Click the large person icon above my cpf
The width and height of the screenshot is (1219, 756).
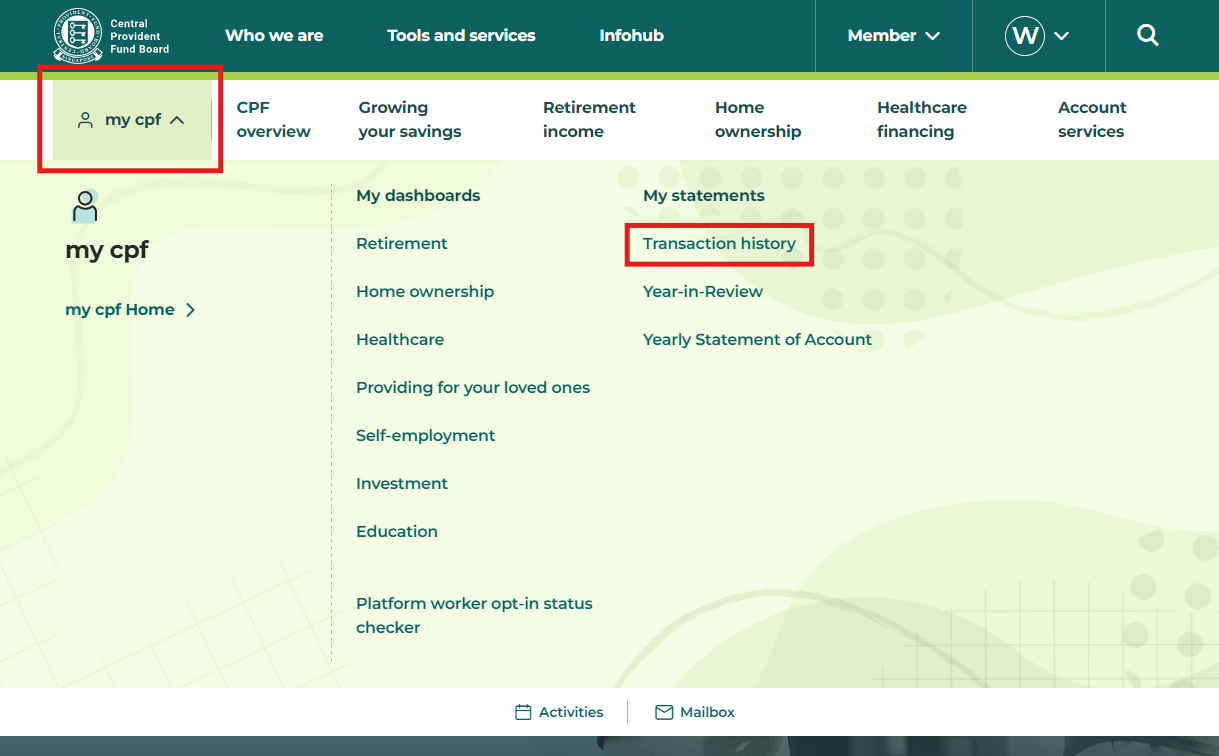pos(85,206)
